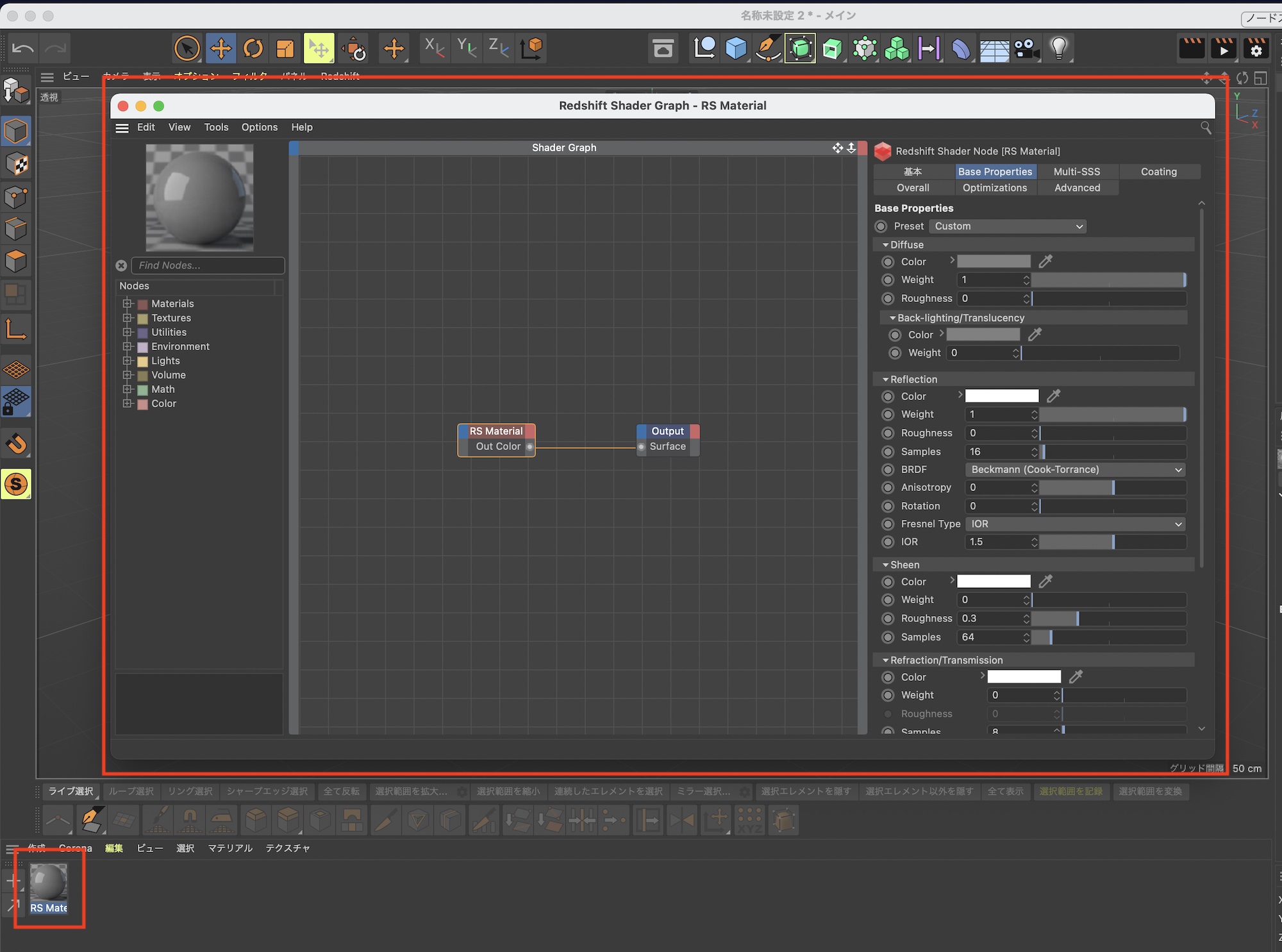Click the light bulb icon in toolbar

point(1059,48)
